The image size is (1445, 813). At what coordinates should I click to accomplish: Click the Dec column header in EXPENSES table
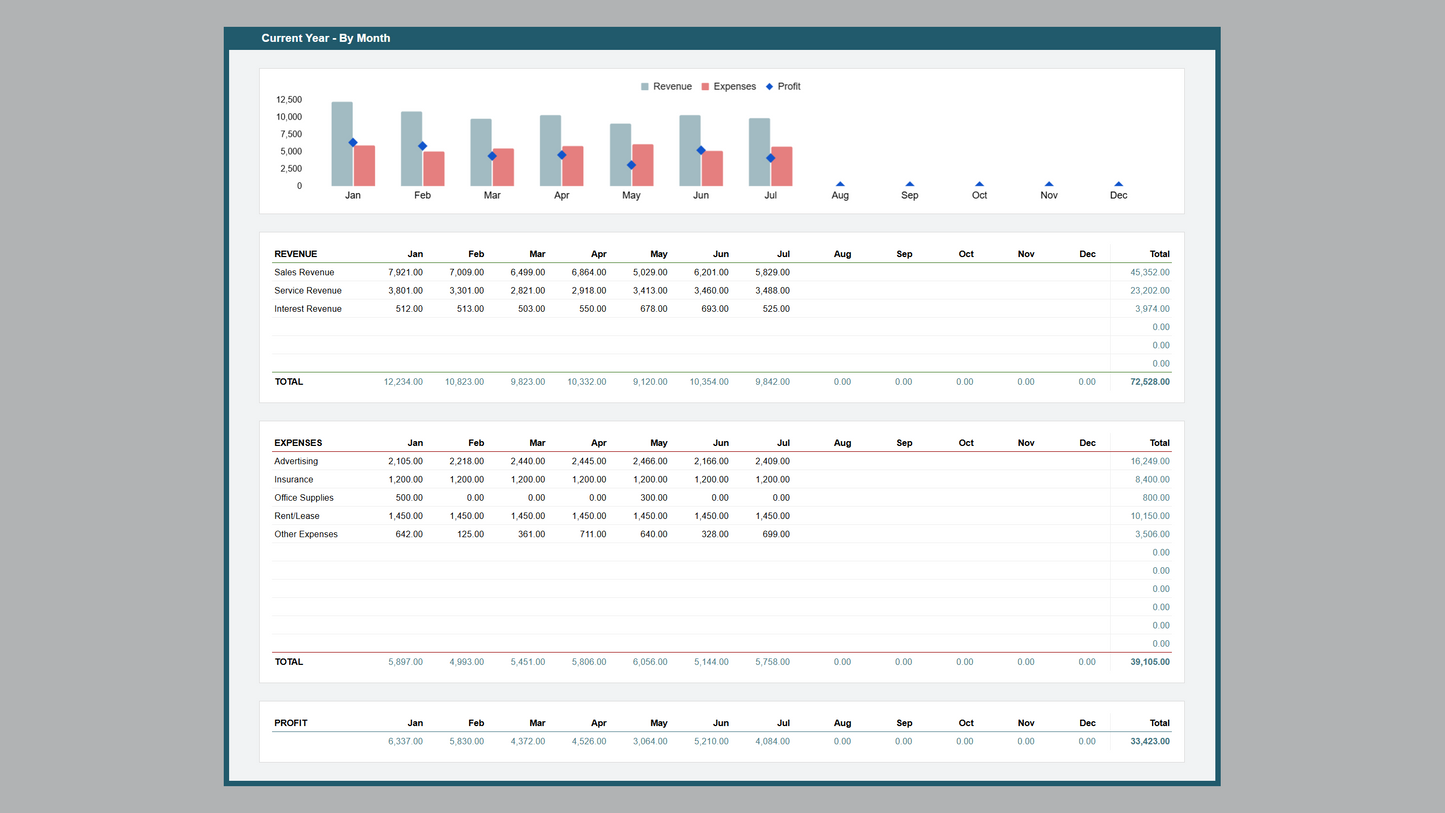coord(1087,443)
